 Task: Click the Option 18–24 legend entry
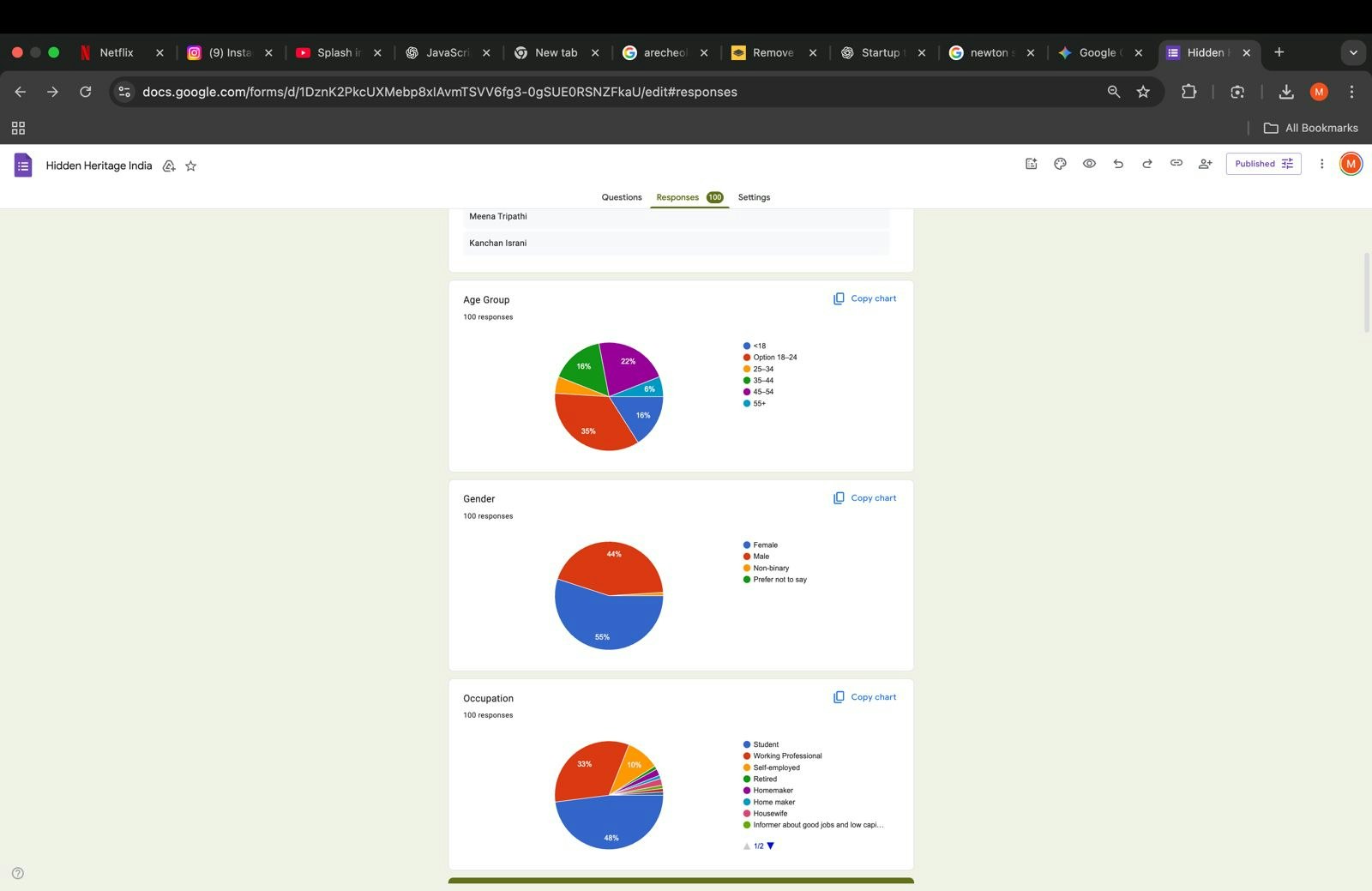point(770,358)
